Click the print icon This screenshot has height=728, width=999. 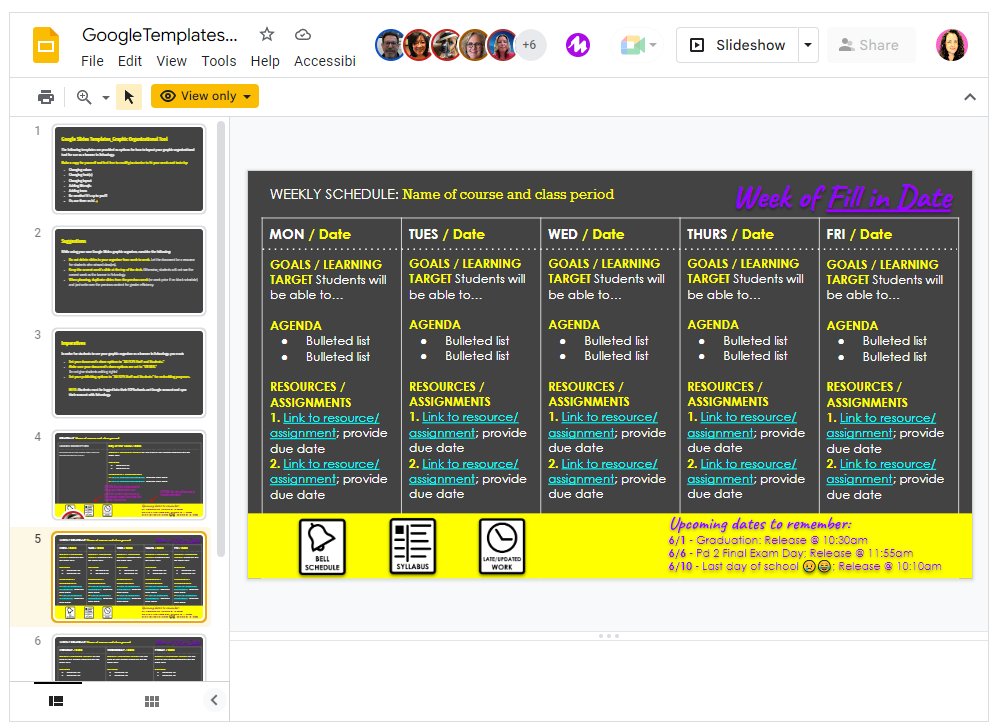(x=46, y=97)
